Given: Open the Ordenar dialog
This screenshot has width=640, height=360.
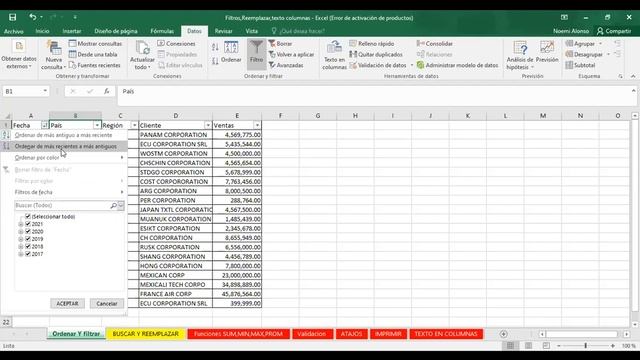Looking at the screenshot, I should pos(231,52).
